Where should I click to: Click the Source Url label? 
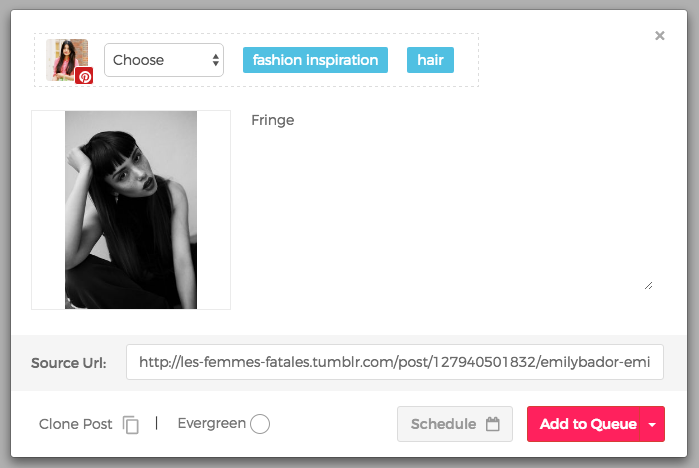click(69, 363)
